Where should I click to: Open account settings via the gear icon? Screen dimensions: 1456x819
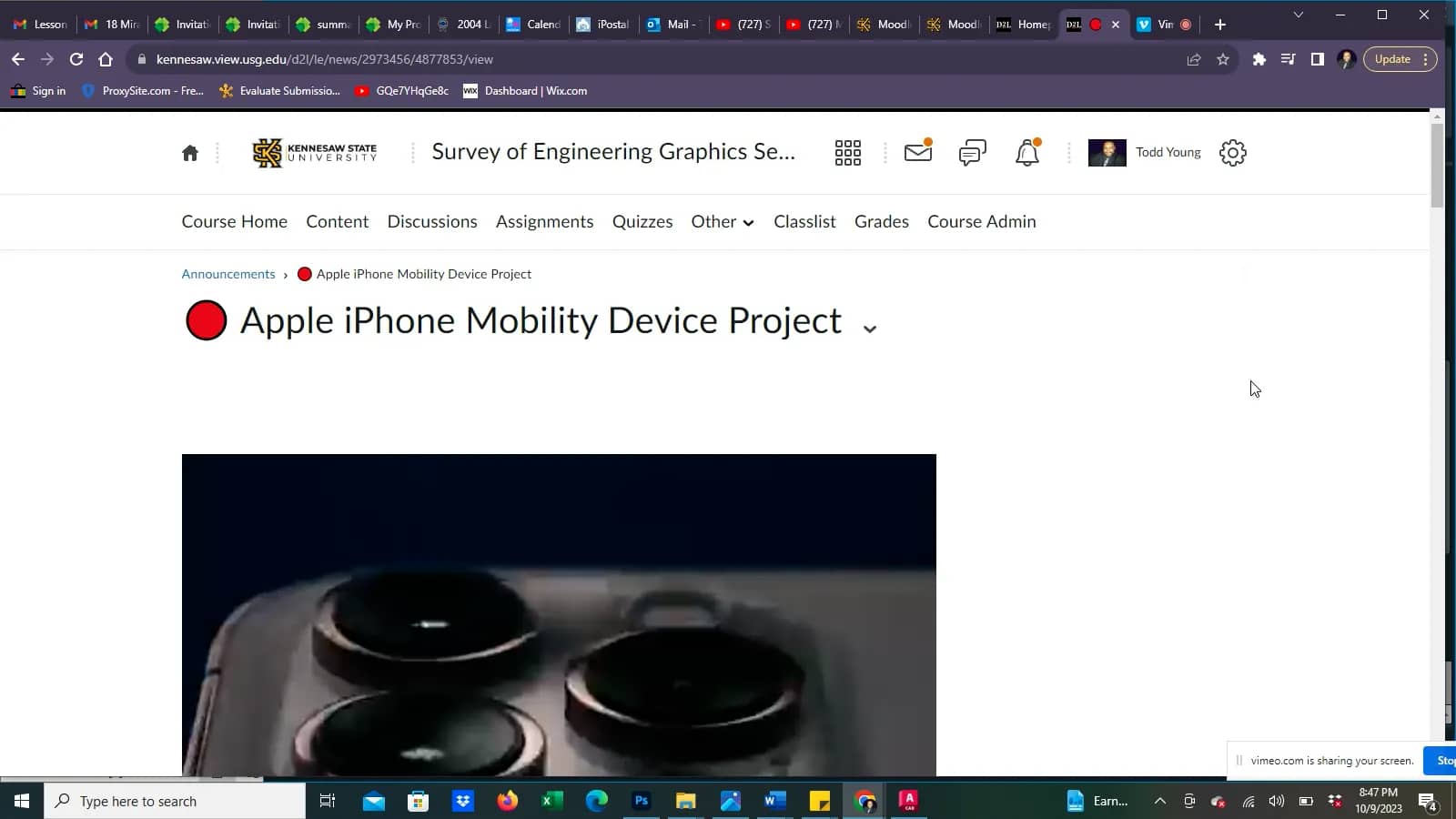[1232, 152]
